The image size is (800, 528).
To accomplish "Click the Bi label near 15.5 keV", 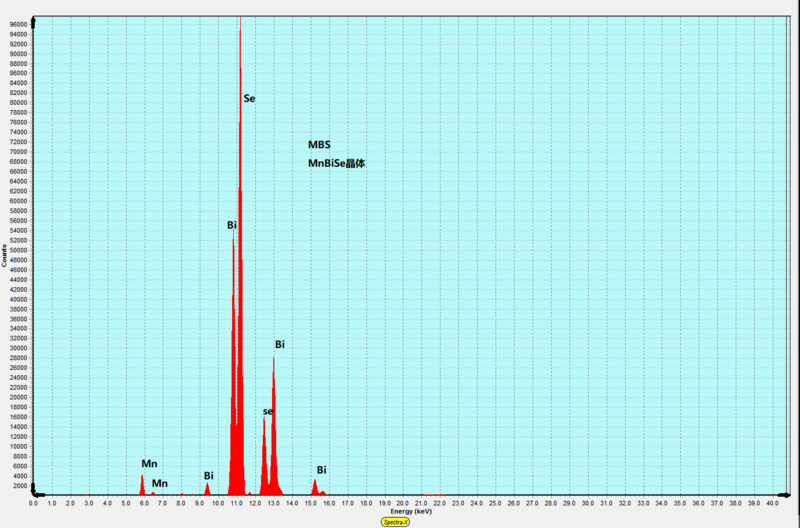I will pos(322,470).
